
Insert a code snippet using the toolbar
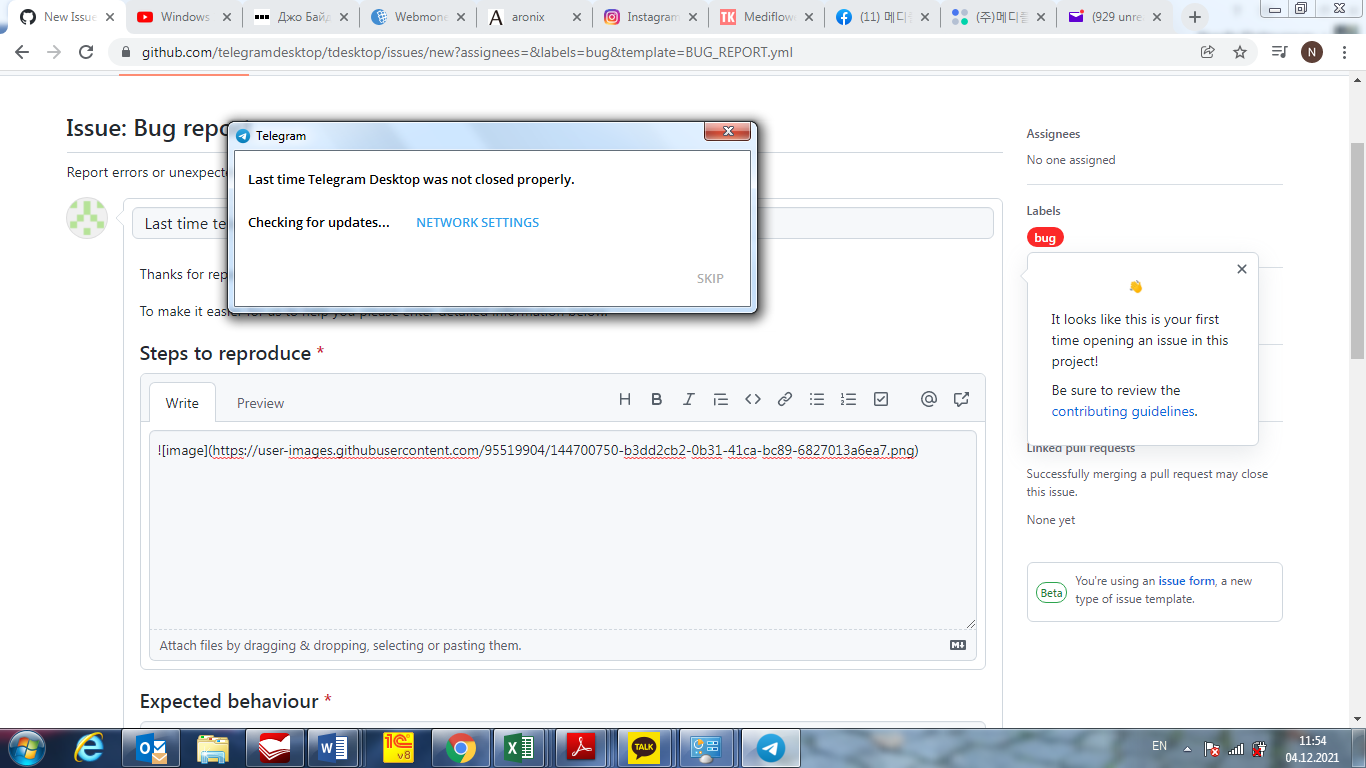coord(753,398)
